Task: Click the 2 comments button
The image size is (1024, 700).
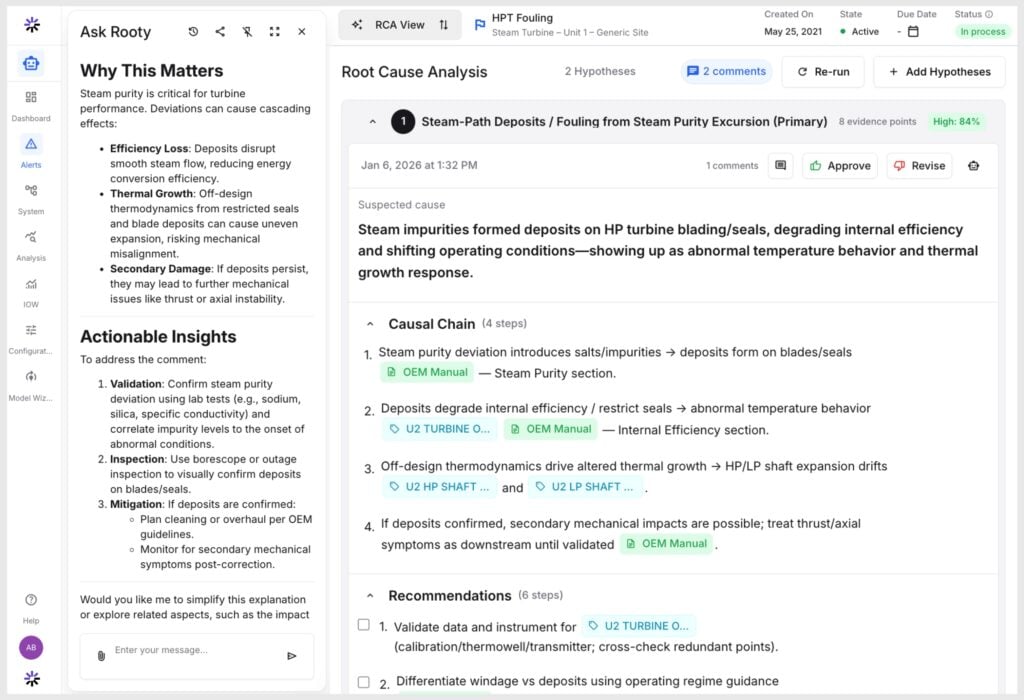Action: pyautogui.click(x=726, y=71)
